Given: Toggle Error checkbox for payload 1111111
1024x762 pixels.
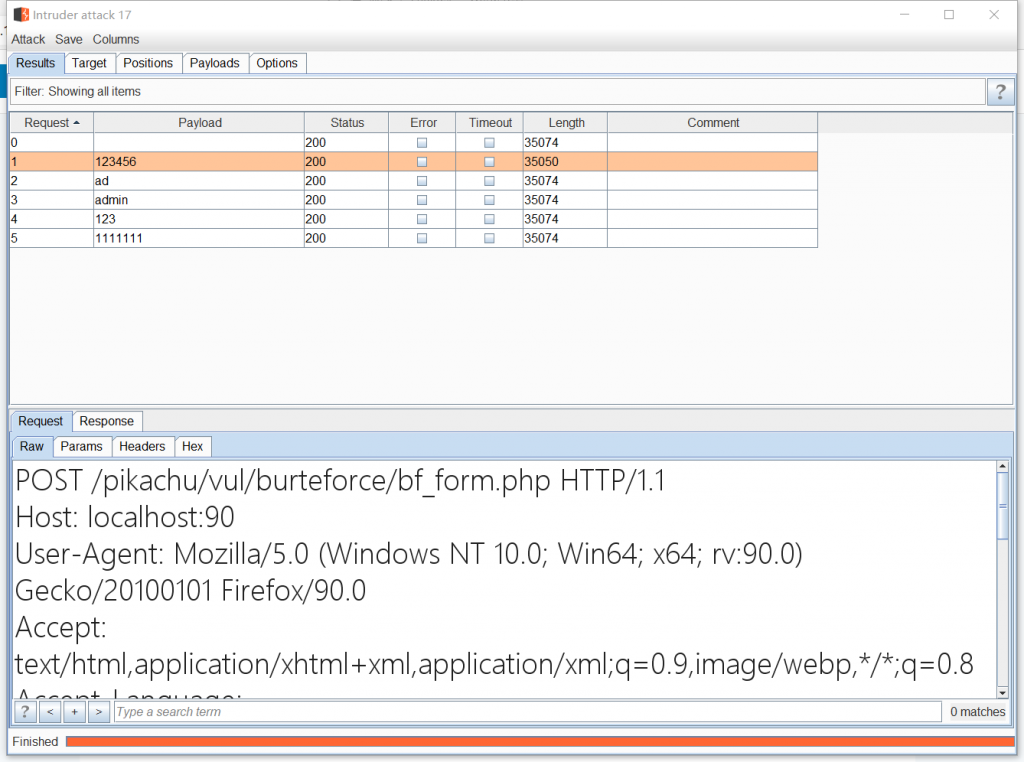Looking at the screenshot, I should [x=422, y=239].
